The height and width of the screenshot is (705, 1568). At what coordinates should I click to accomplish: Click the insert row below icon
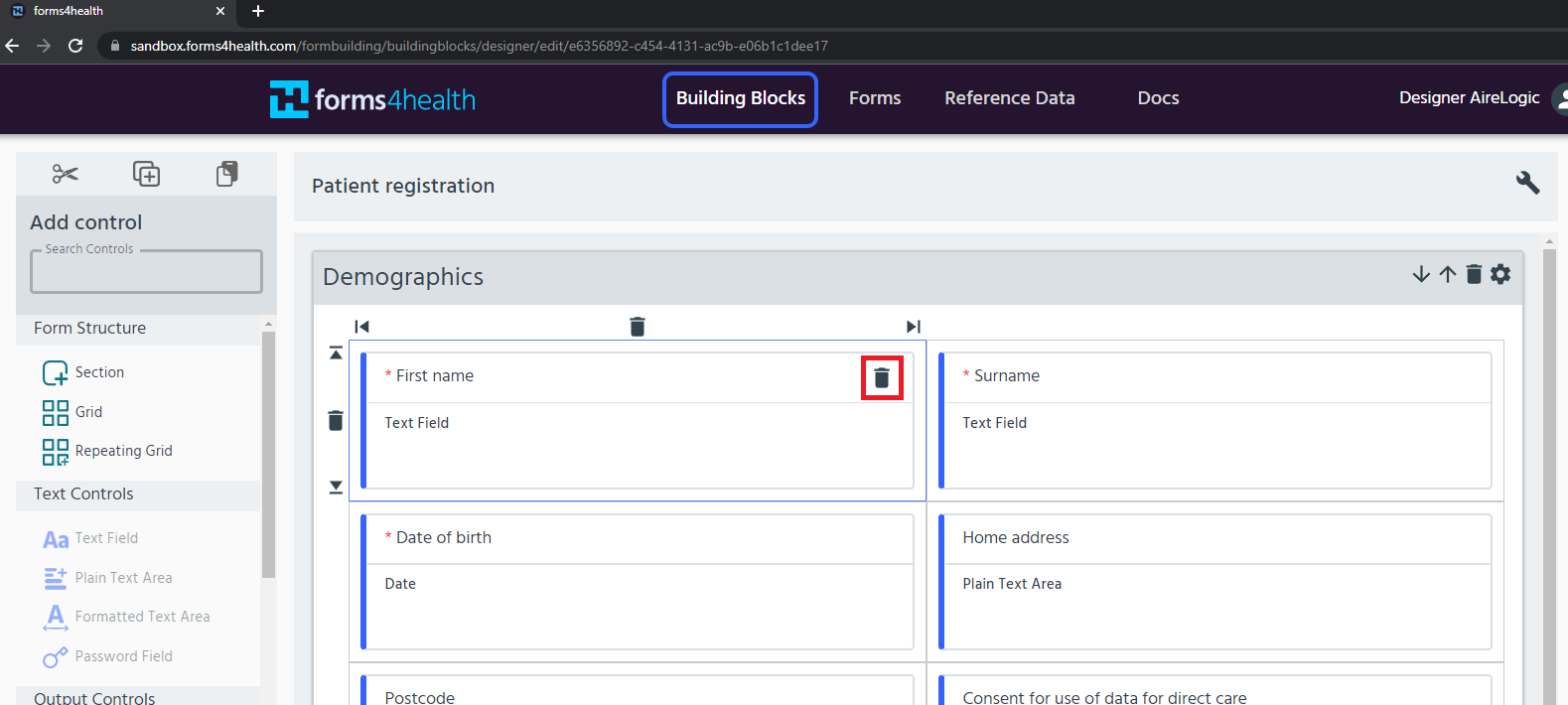[336, 487]
